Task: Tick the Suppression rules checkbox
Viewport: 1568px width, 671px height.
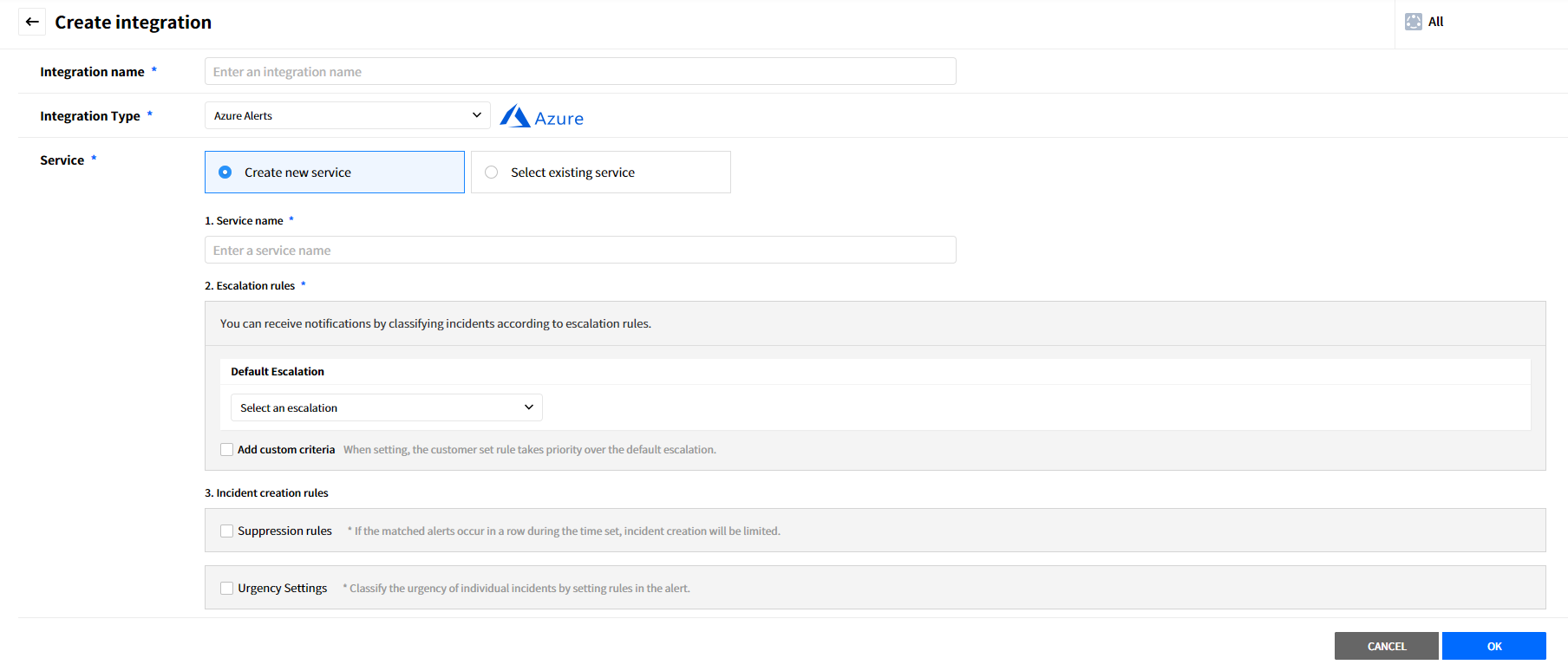Action: click(227, 531)
